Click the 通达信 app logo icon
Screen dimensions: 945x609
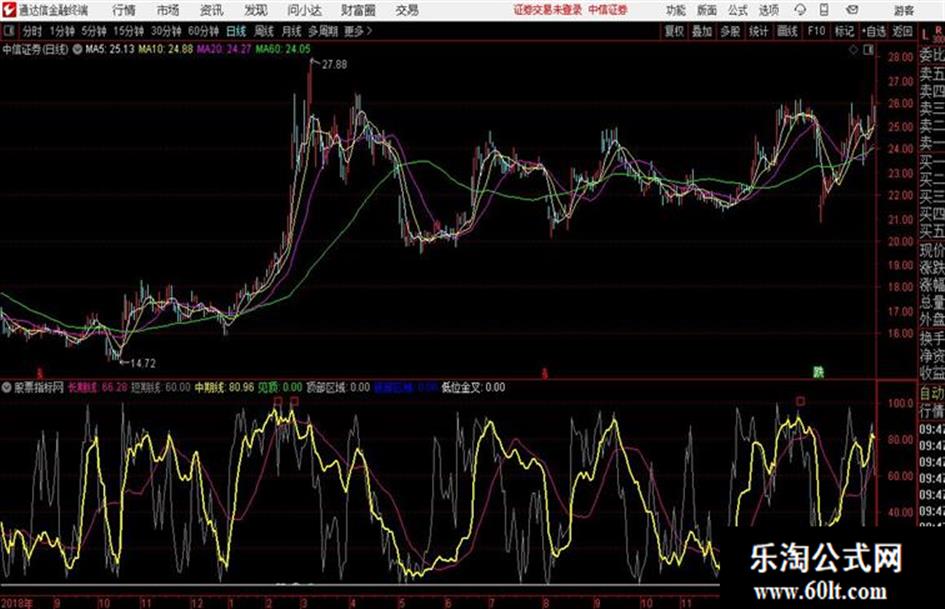point(8,10)
